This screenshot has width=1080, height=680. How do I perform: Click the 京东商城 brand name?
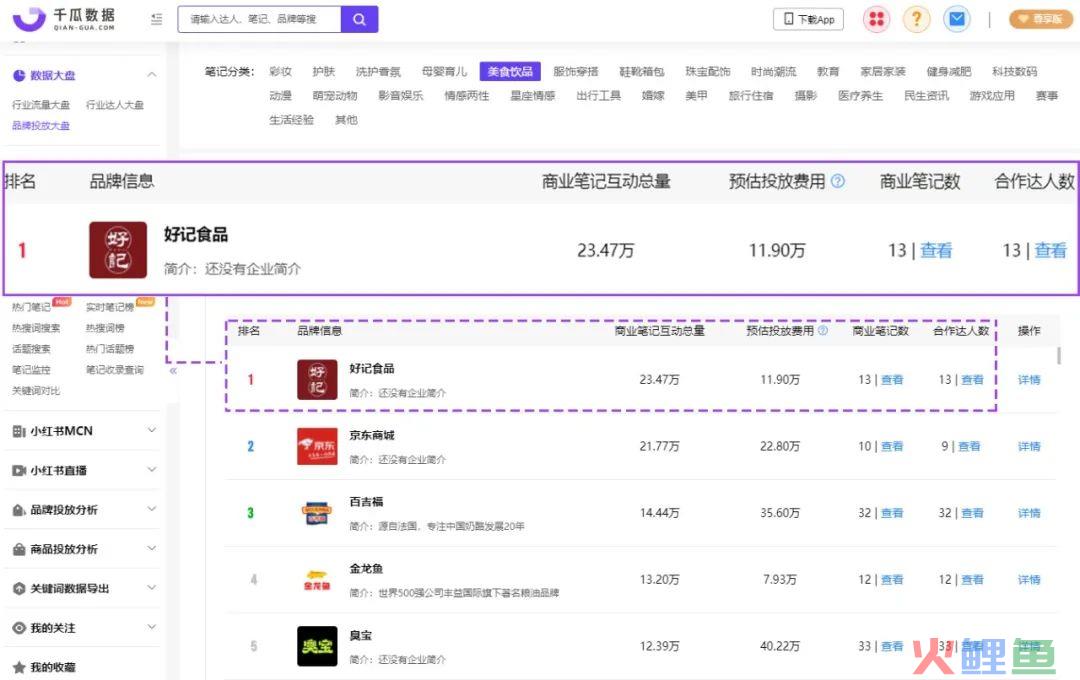(x=371, y=435)
